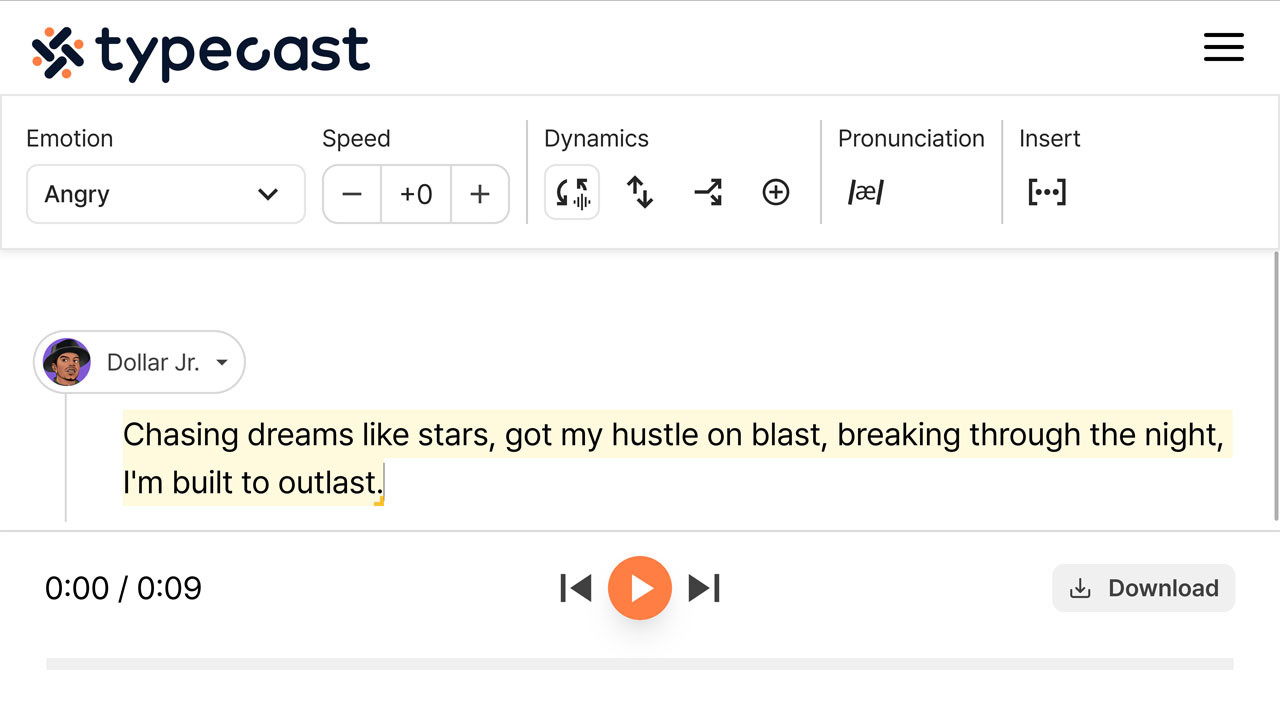
Task: Open the Download panel icon
Action: tap(1081, 588)
